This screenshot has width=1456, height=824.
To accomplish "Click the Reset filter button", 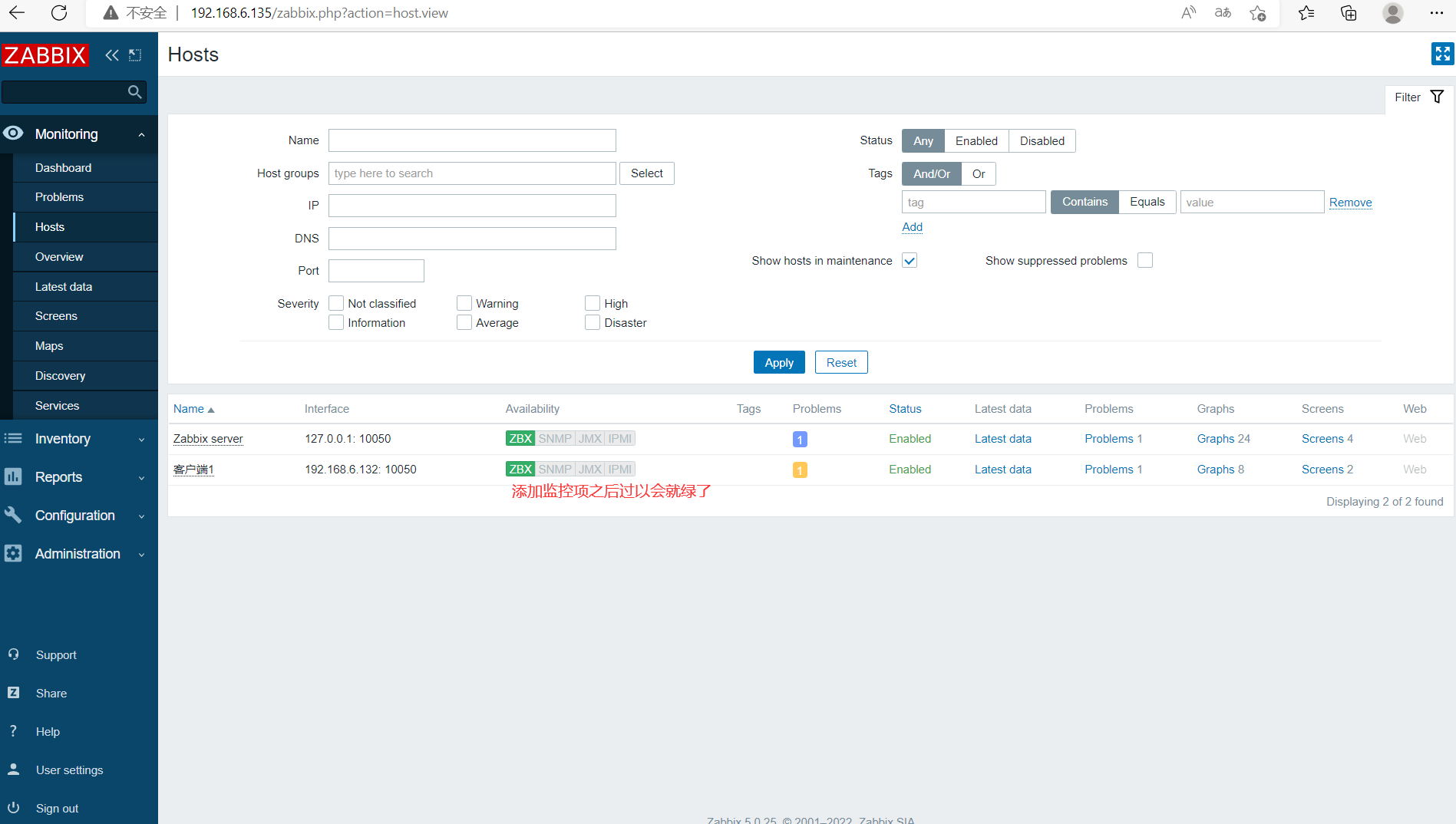I will (x=841, y=362).
